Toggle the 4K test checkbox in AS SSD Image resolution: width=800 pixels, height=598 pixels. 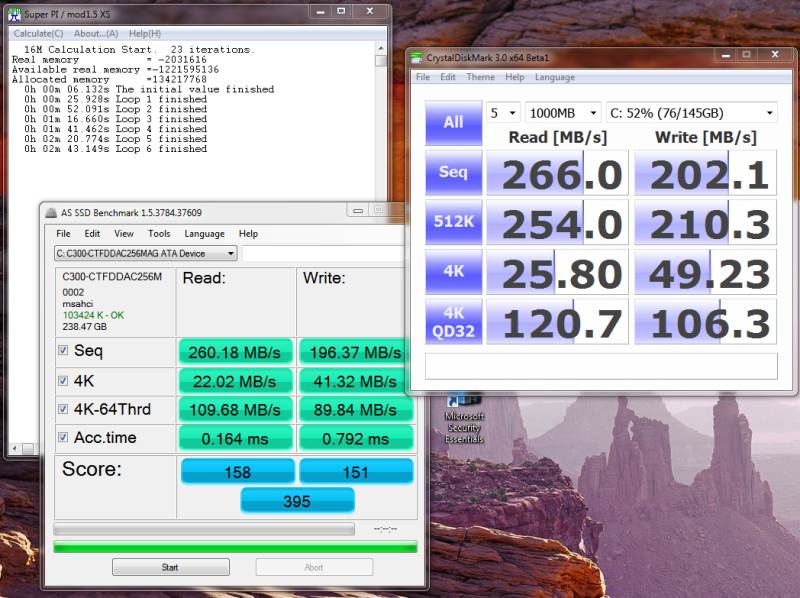[63, 381]
